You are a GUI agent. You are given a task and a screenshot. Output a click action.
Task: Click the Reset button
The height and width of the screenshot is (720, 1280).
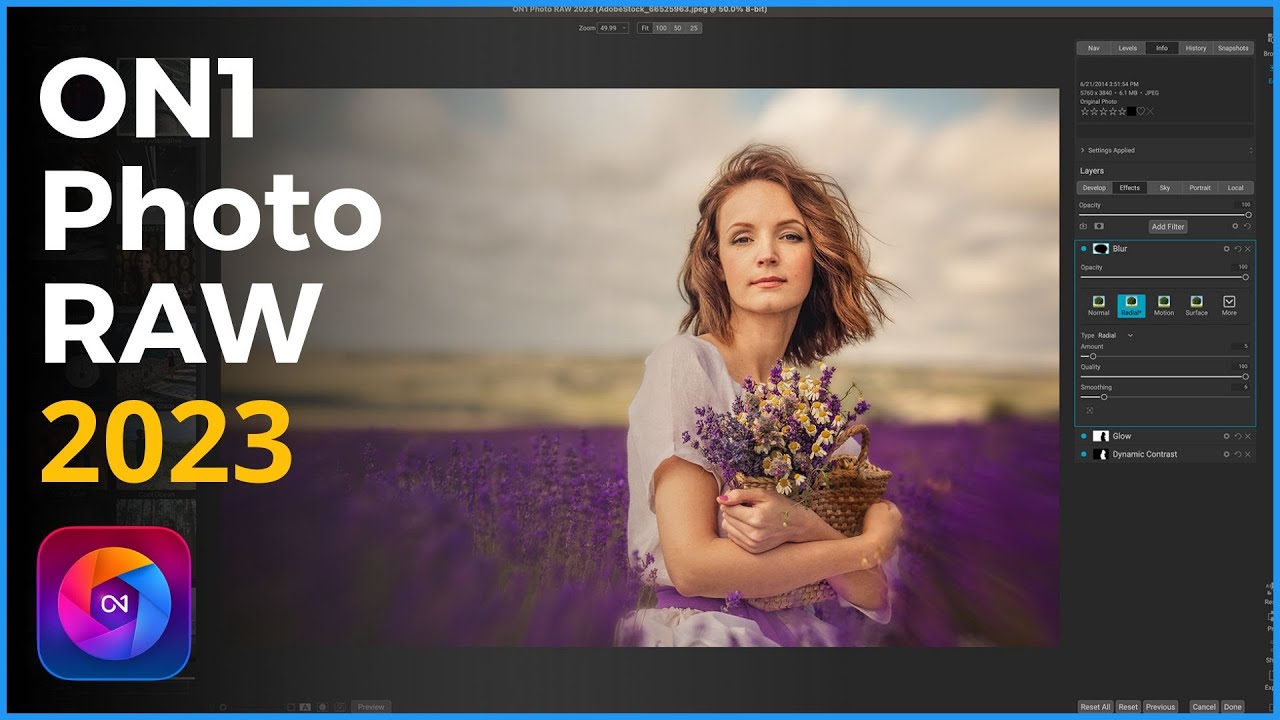(x=1128, y=707)
